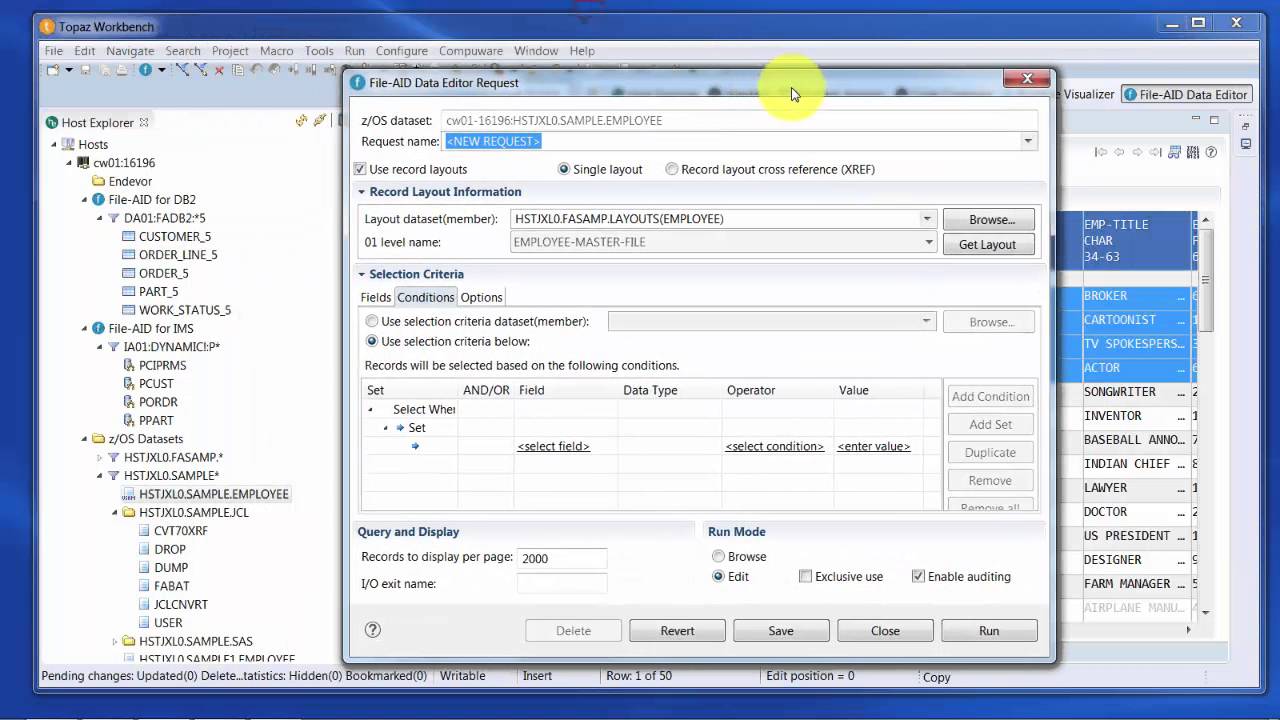Click the filter toolbar icon left of the second filter
This screenshot has width=1280, height=720.
pyautogui.click(x=182, y=70)
